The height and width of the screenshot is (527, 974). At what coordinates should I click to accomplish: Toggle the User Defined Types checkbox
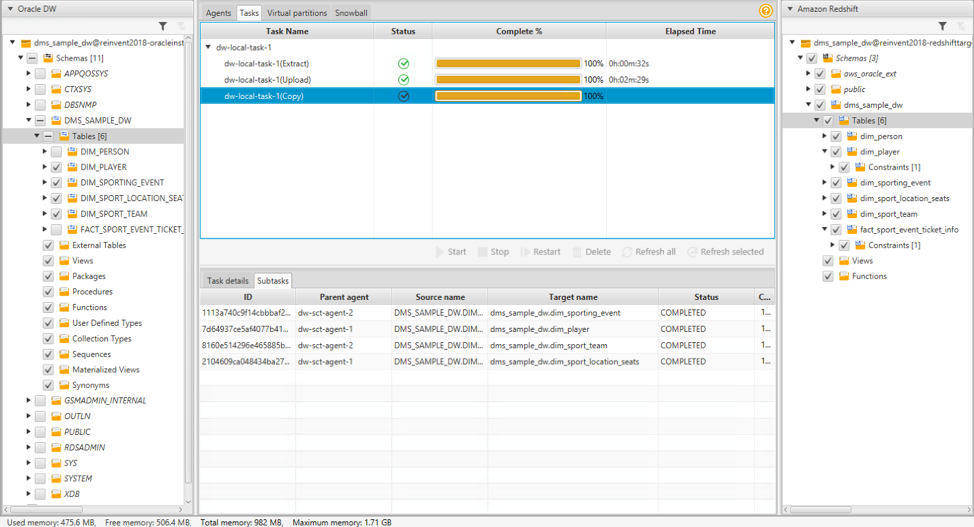48,323
